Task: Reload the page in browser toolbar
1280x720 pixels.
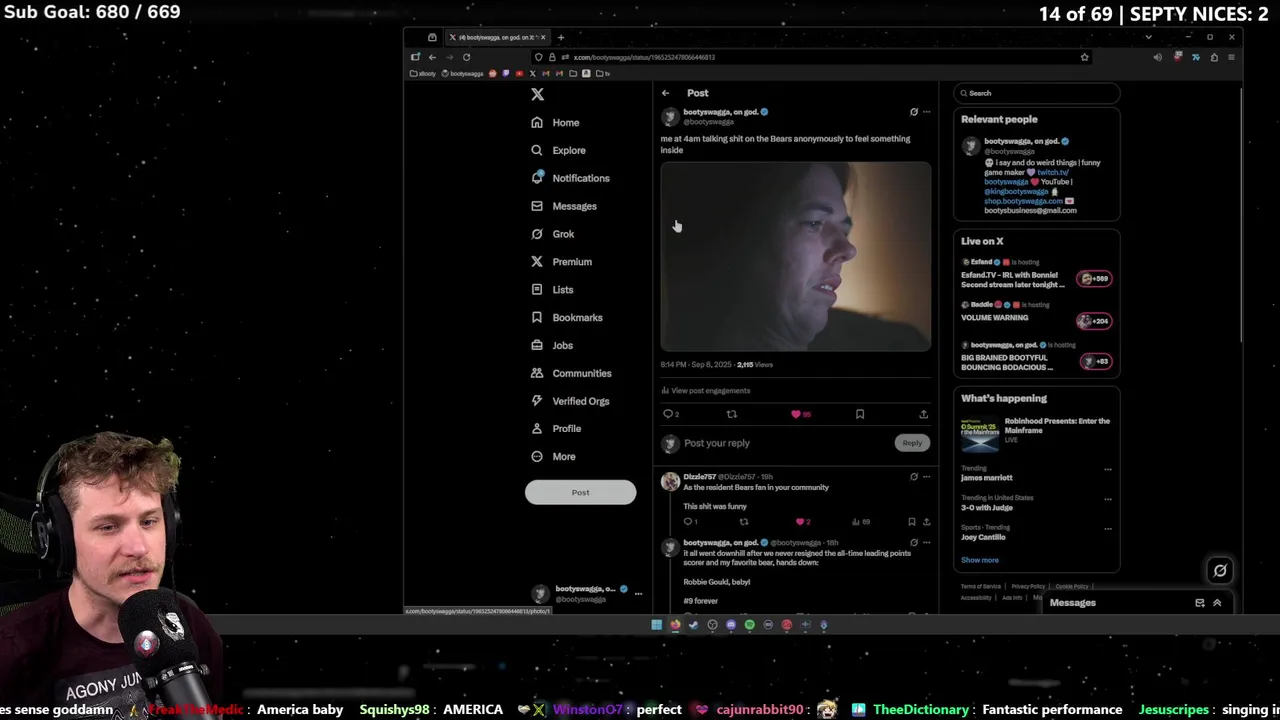Action: 466,57
